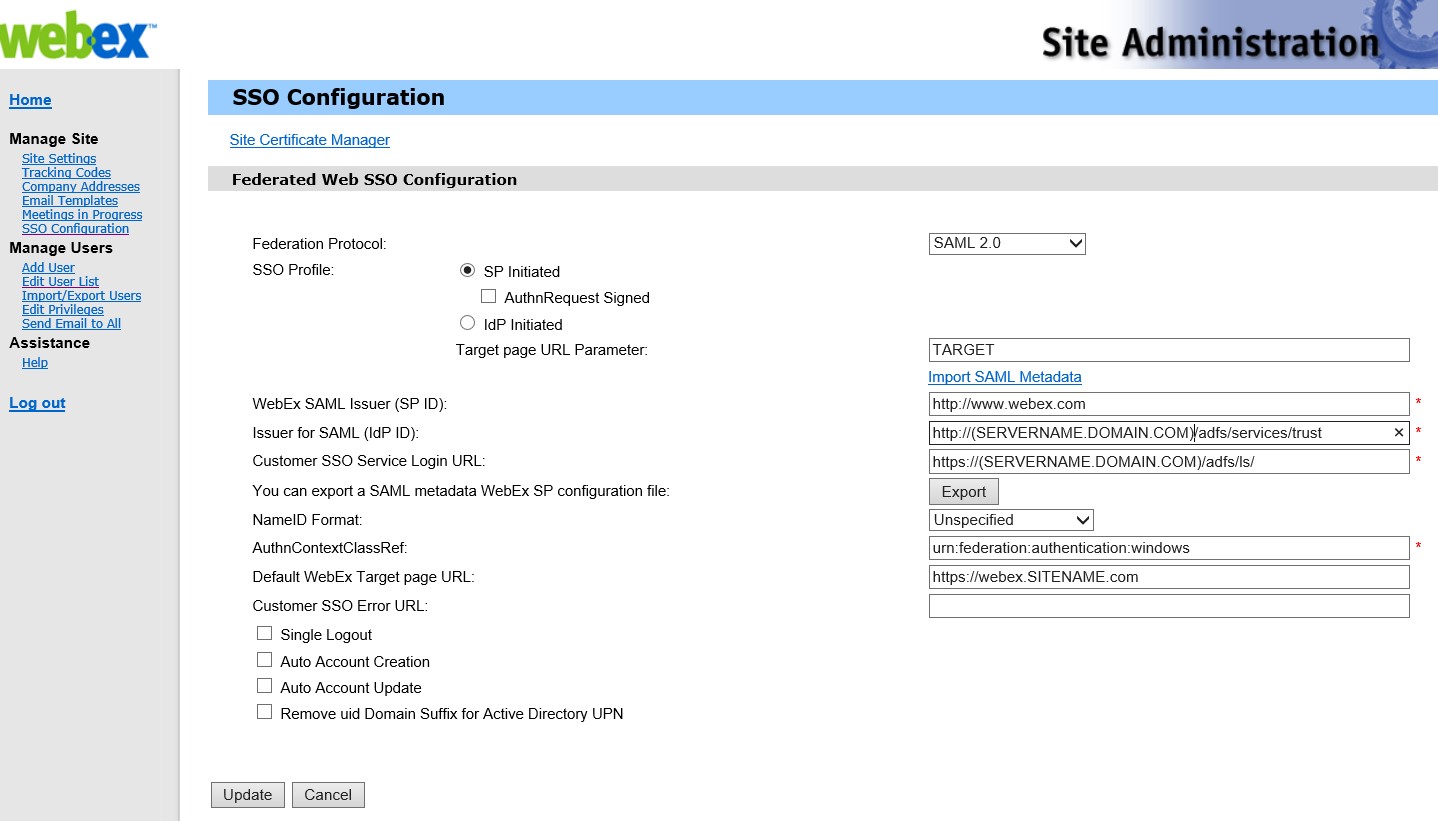Open Edit User List link
This screenshot has height=821, width=1438.
coord(60,282)
